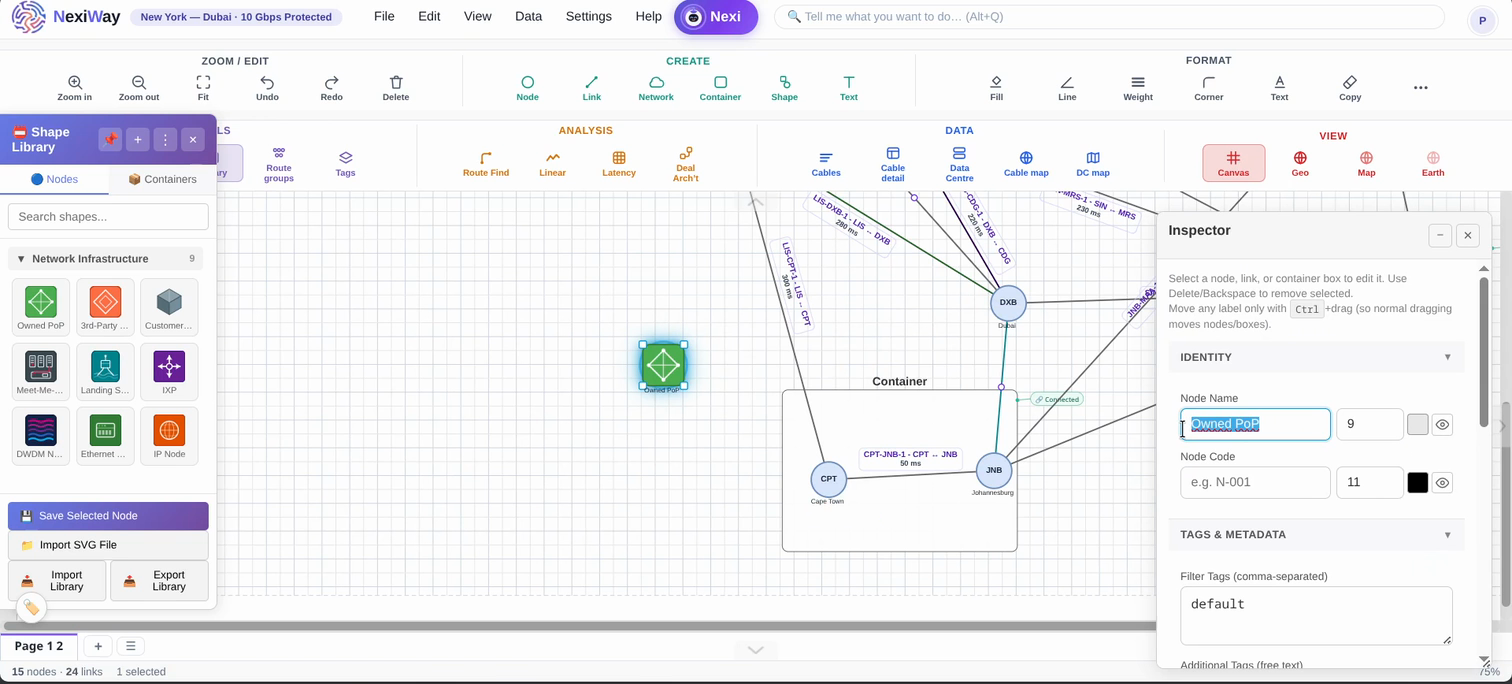Open the View menu
Screen dimensions: 1512x684
click(477, 16)
